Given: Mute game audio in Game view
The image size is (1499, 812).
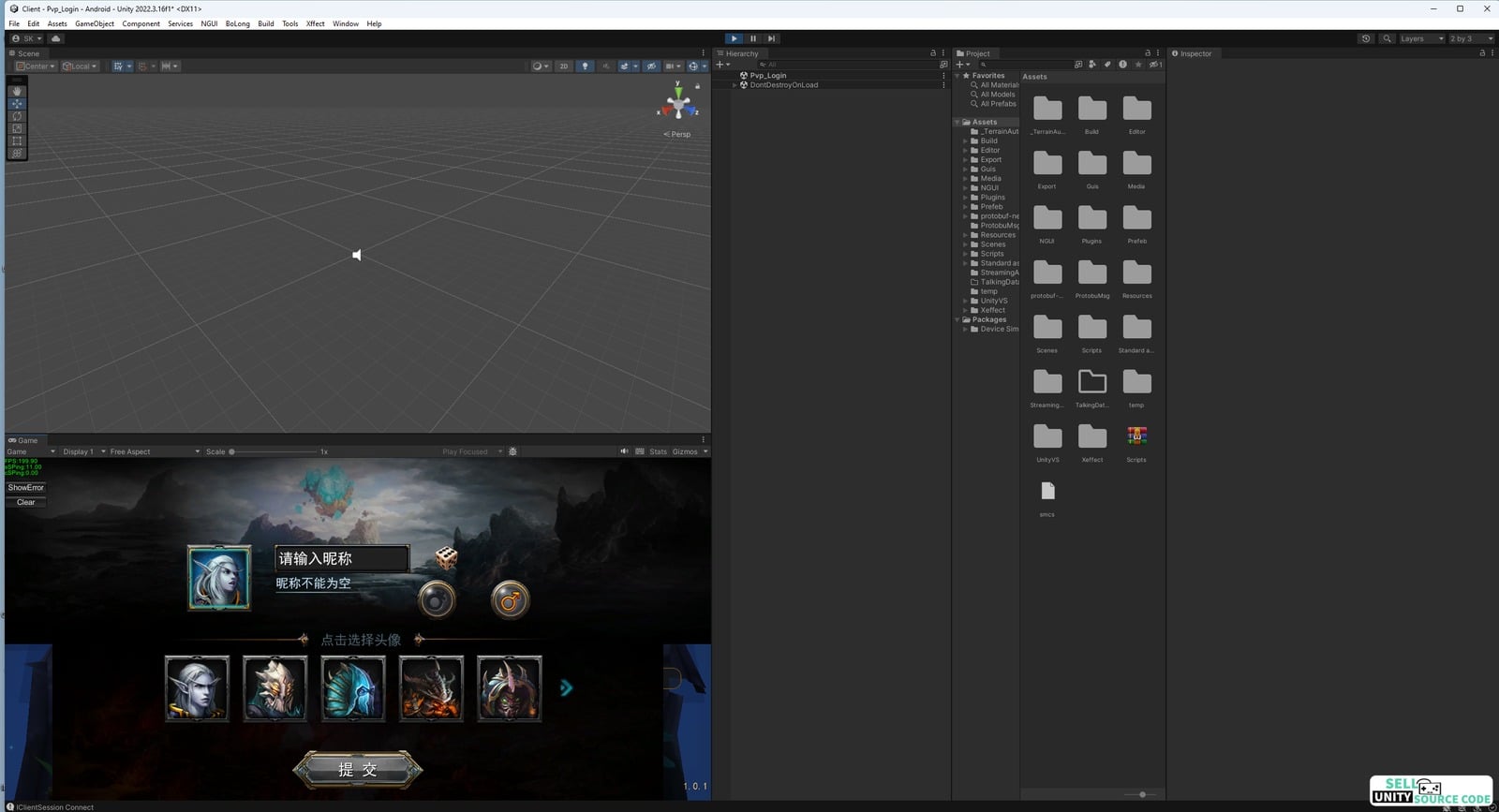Looking at the screenshot, I should pyautogui.click(x=625, y=451).
